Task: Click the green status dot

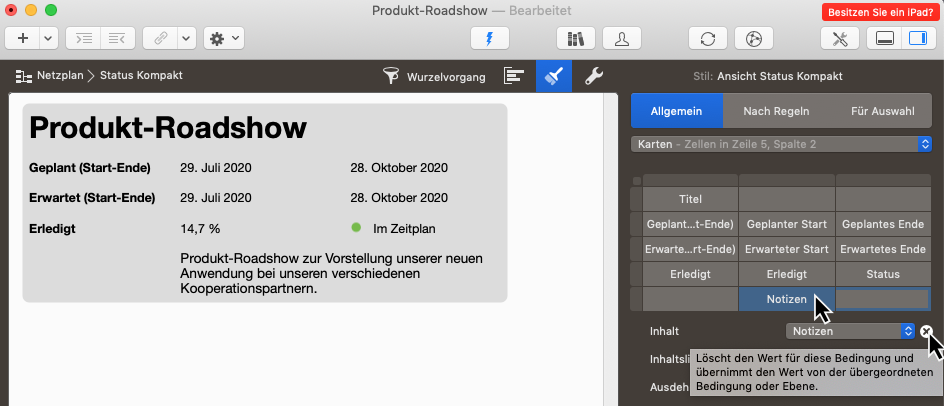Action: point(356,228)
